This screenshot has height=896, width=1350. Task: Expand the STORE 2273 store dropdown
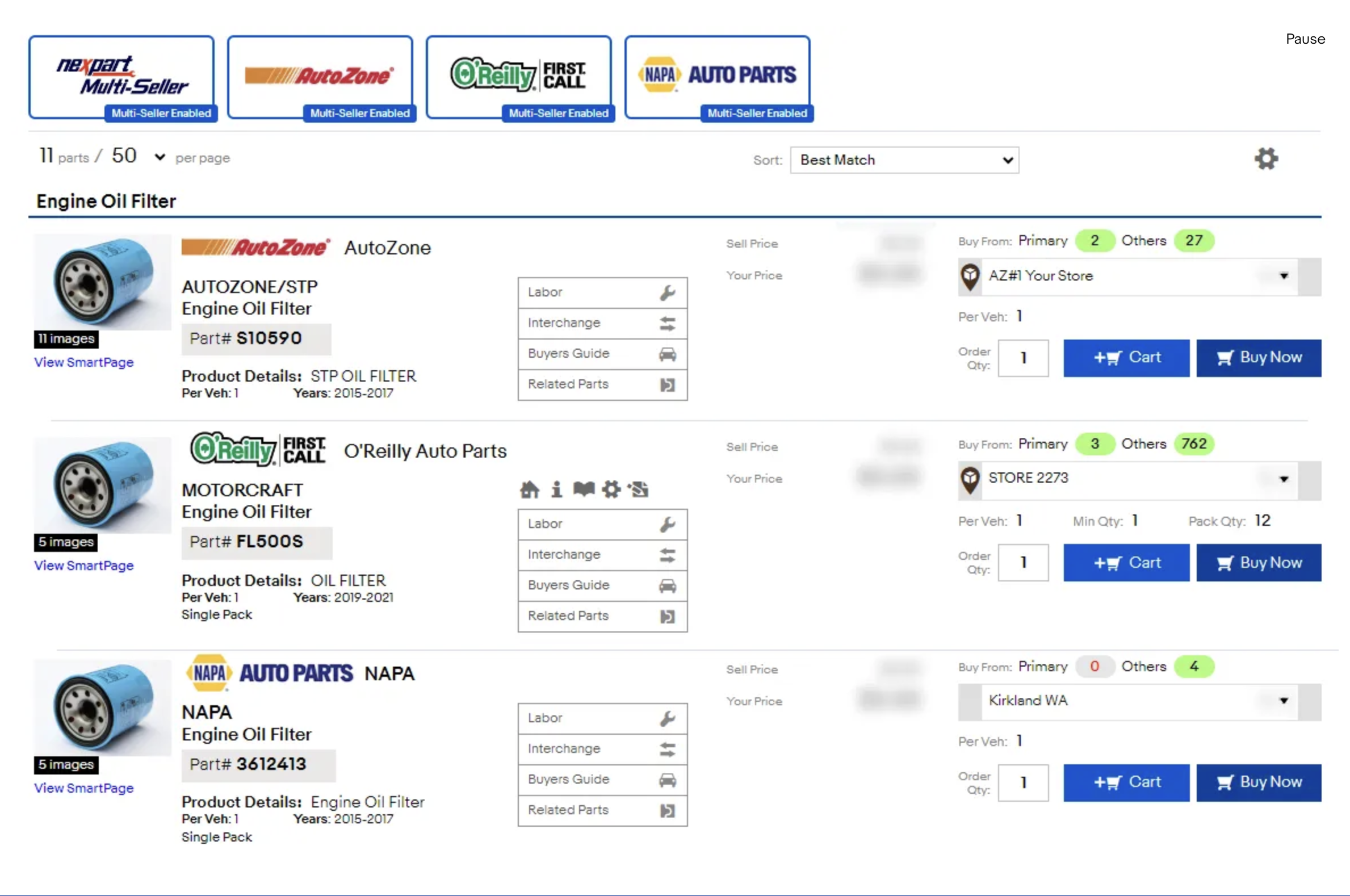(x=1140, y=480)
